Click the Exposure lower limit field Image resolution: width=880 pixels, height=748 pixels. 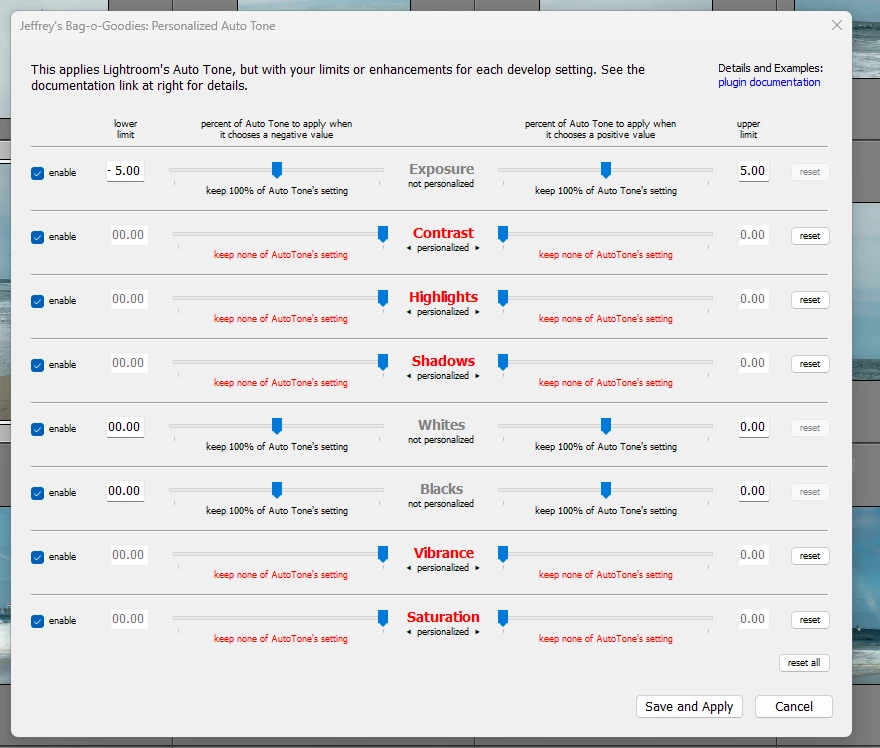point(125,171)
